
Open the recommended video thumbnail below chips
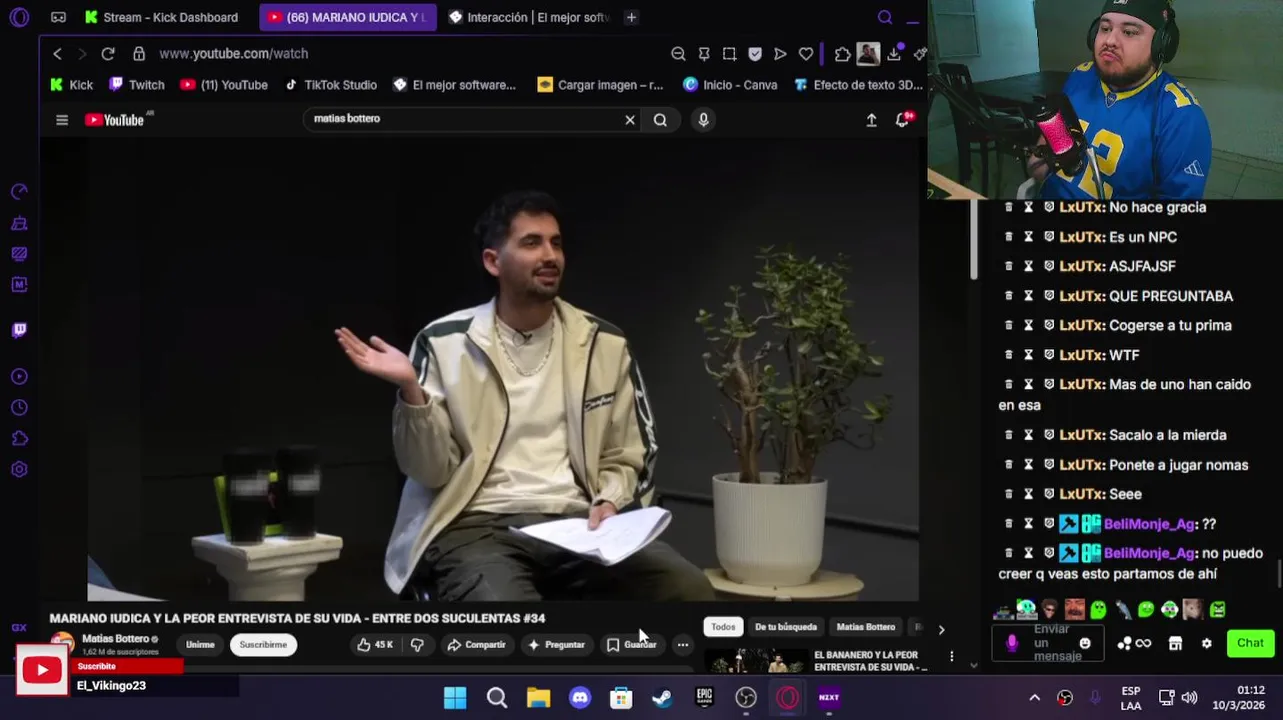click(755, 662)
